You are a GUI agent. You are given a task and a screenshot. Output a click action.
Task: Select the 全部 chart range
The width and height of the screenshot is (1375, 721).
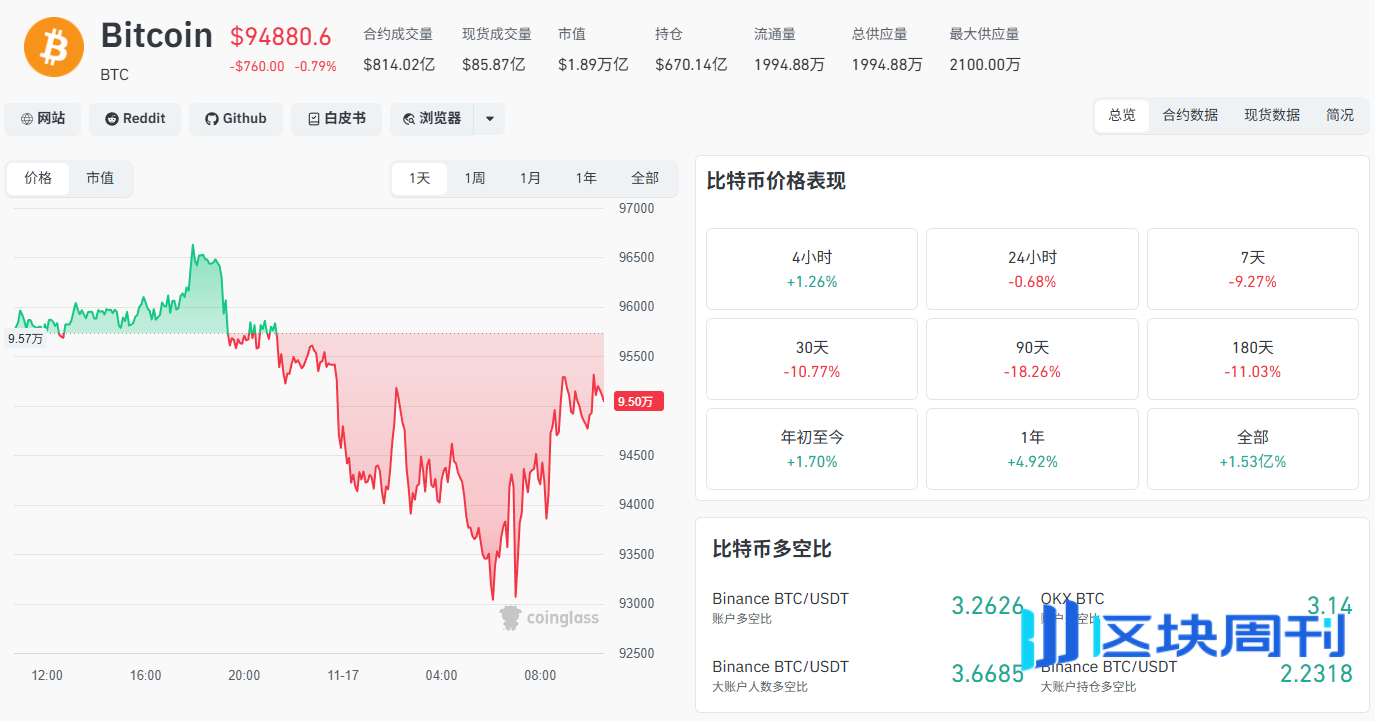click(645, 178)
